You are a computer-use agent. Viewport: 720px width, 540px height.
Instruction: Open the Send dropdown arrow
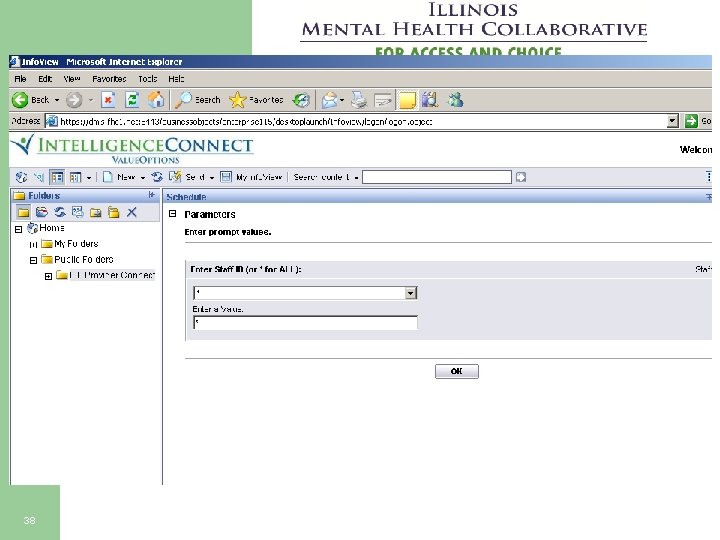[x=212, y=177]
